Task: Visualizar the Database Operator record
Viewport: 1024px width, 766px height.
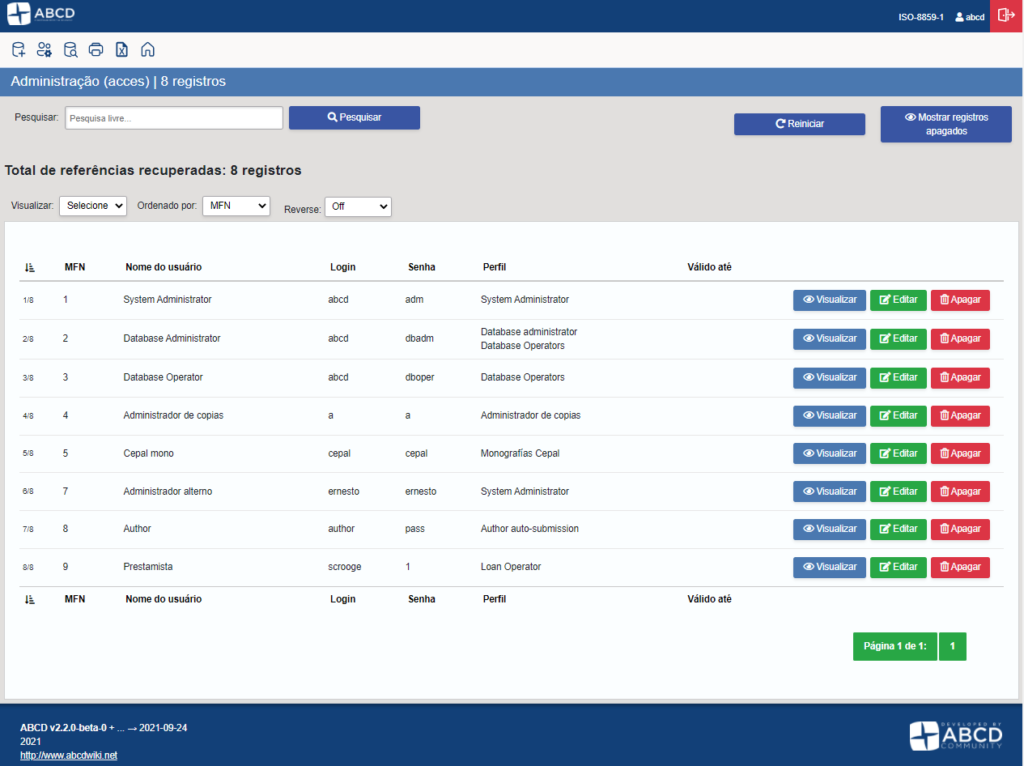Action: click(829, 377)
